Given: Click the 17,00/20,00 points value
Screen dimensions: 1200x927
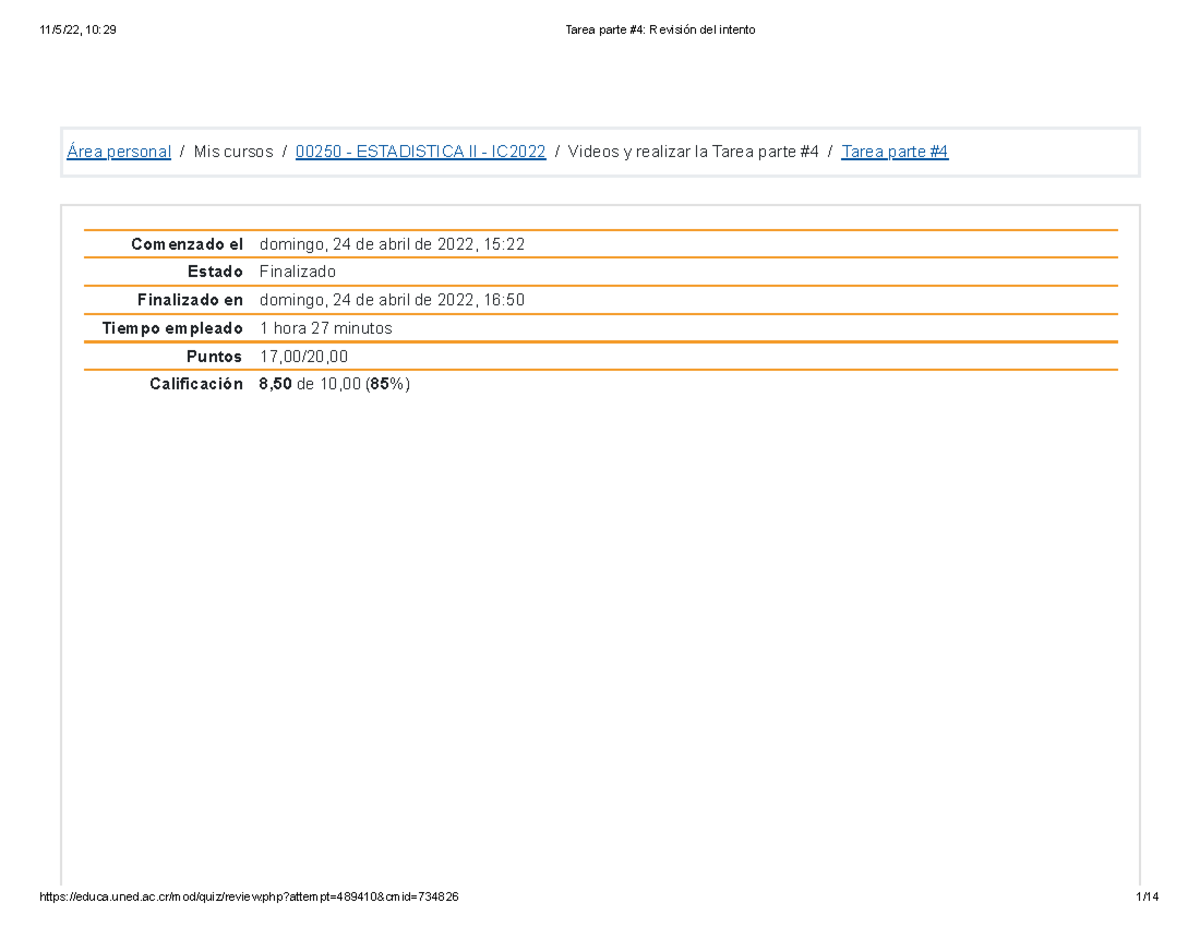Looking at the screenshot, I should [x=304, y=356].
